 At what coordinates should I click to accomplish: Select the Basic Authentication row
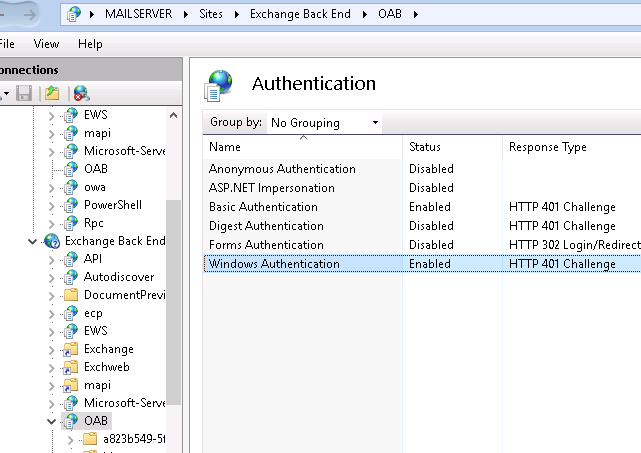[263, 207]
